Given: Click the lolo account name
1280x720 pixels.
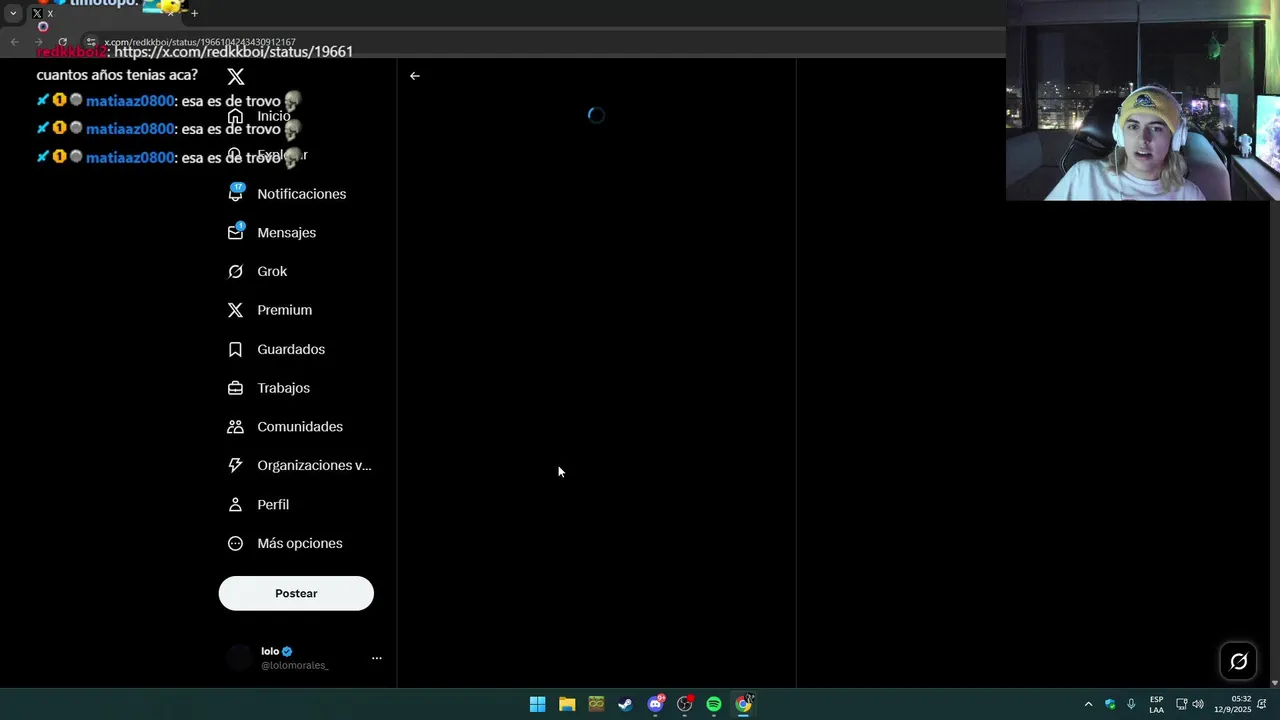Looking at the screenshot, I should 270,651.
